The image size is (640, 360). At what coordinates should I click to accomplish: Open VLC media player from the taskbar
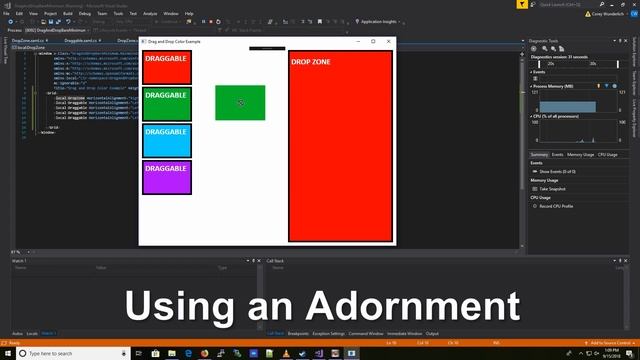click(286, 353)
